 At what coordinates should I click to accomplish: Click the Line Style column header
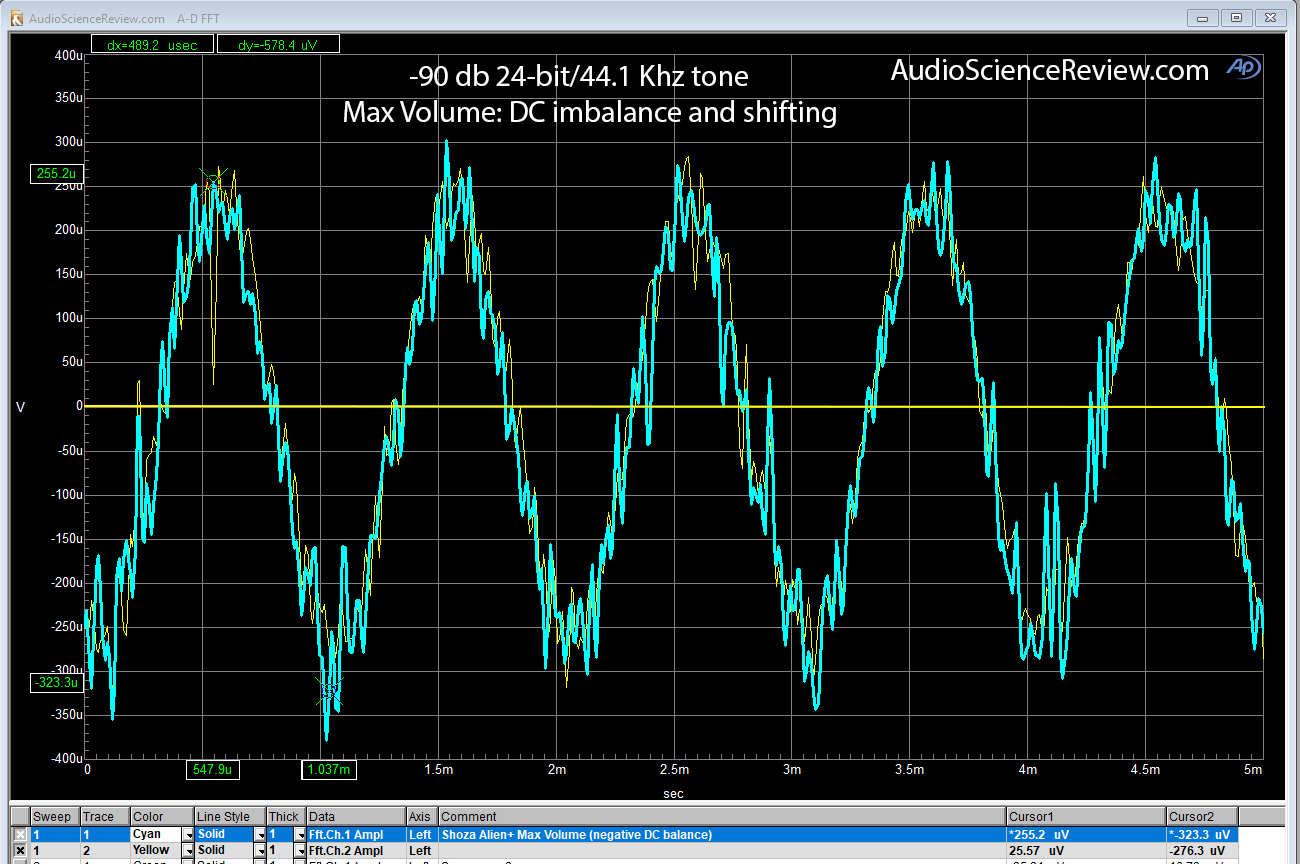click(x=230, y=817)
